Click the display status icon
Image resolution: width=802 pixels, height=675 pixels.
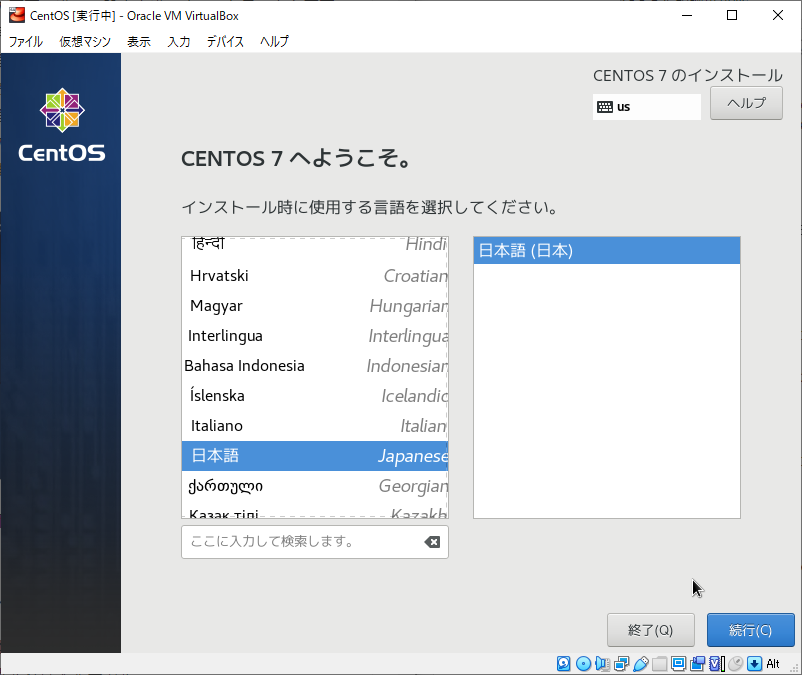point(677,663)
